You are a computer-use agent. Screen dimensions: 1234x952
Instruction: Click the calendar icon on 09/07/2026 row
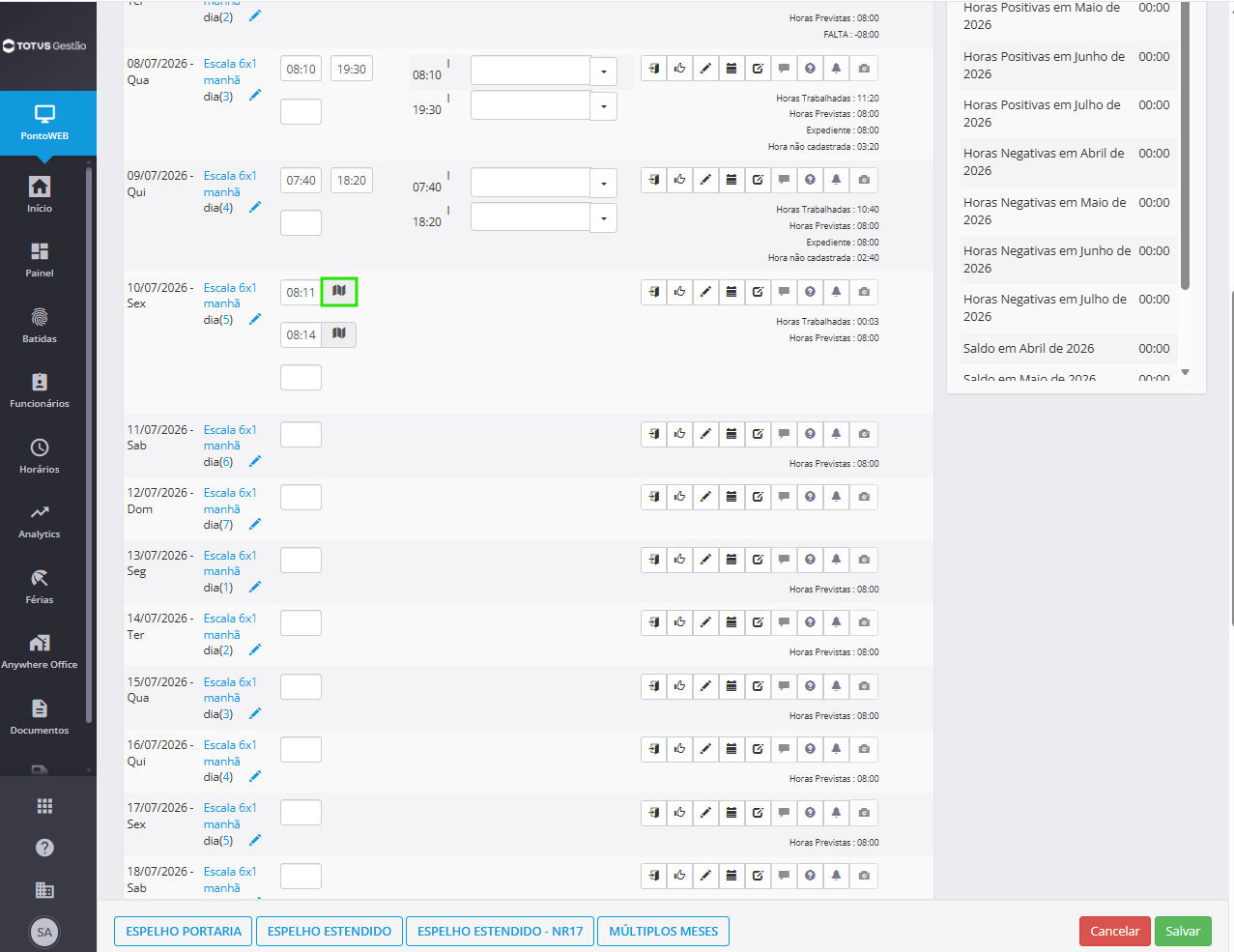coord(732,180)
